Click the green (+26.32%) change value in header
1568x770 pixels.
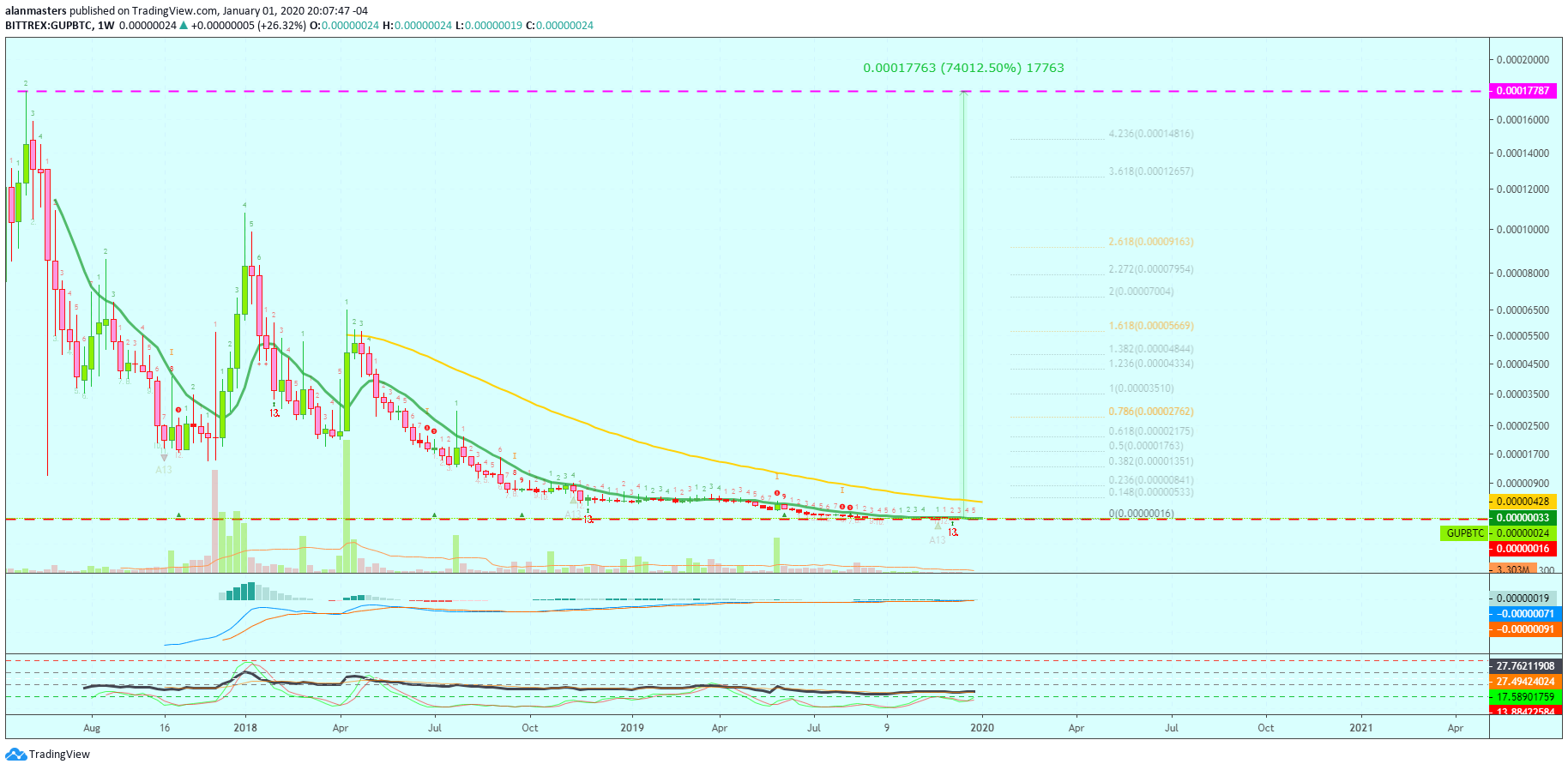pos(281,26)
